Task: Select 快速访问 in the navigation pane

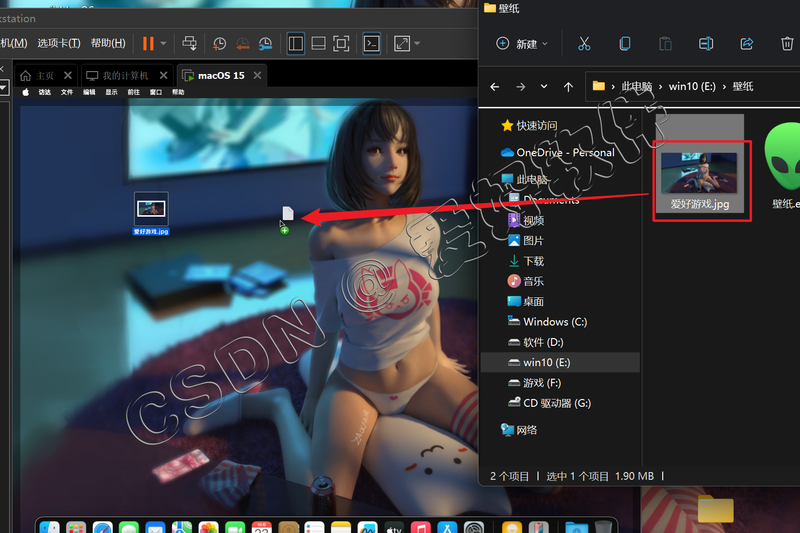Action: 529,125
